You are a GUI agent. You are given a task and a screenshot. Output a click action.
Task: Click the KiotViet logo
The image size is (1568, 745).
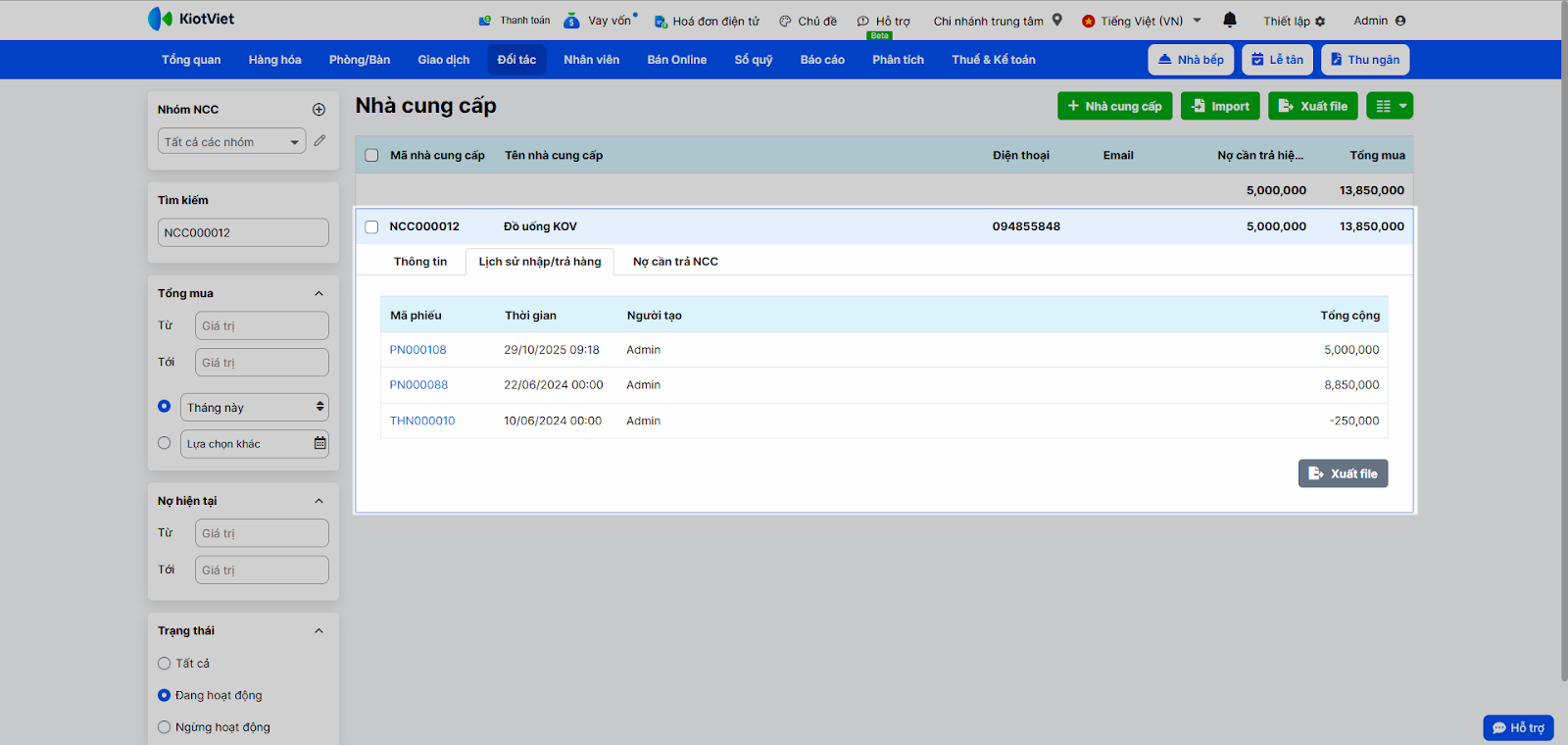191,19
